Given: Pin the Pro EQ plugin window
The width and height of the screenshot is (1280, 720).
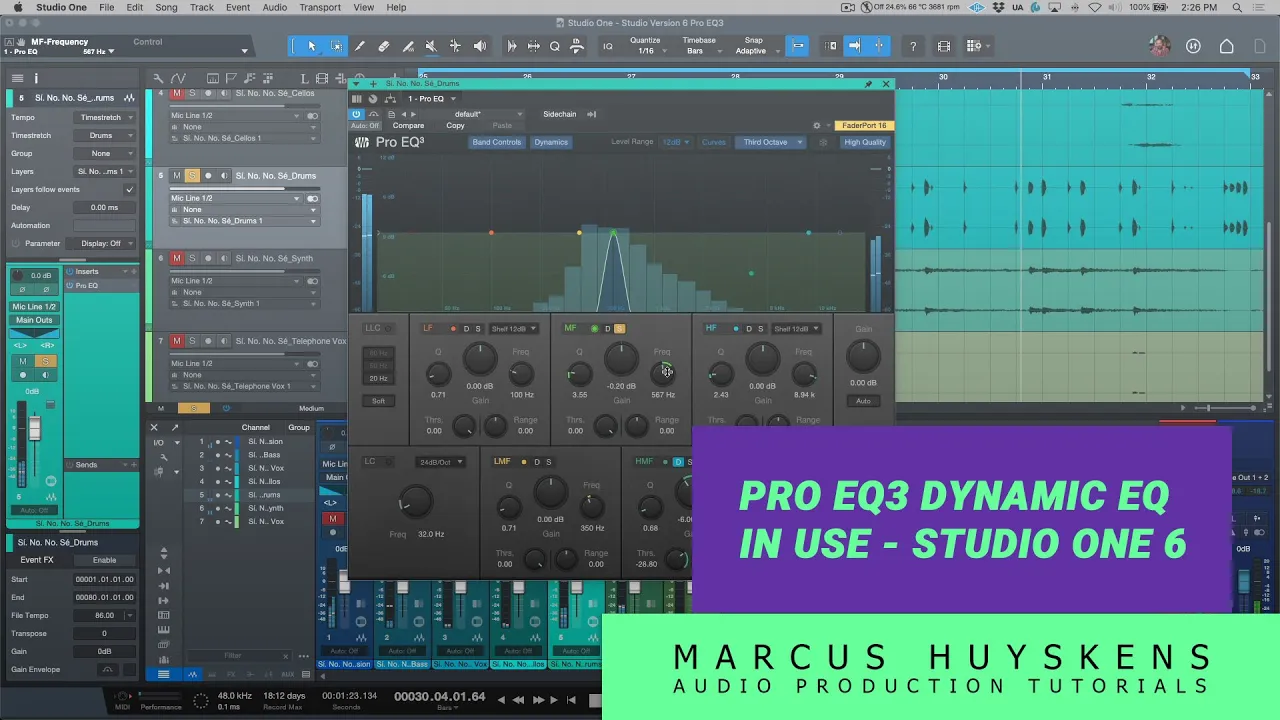Looking at the screenshot, I should coord(868,84).
